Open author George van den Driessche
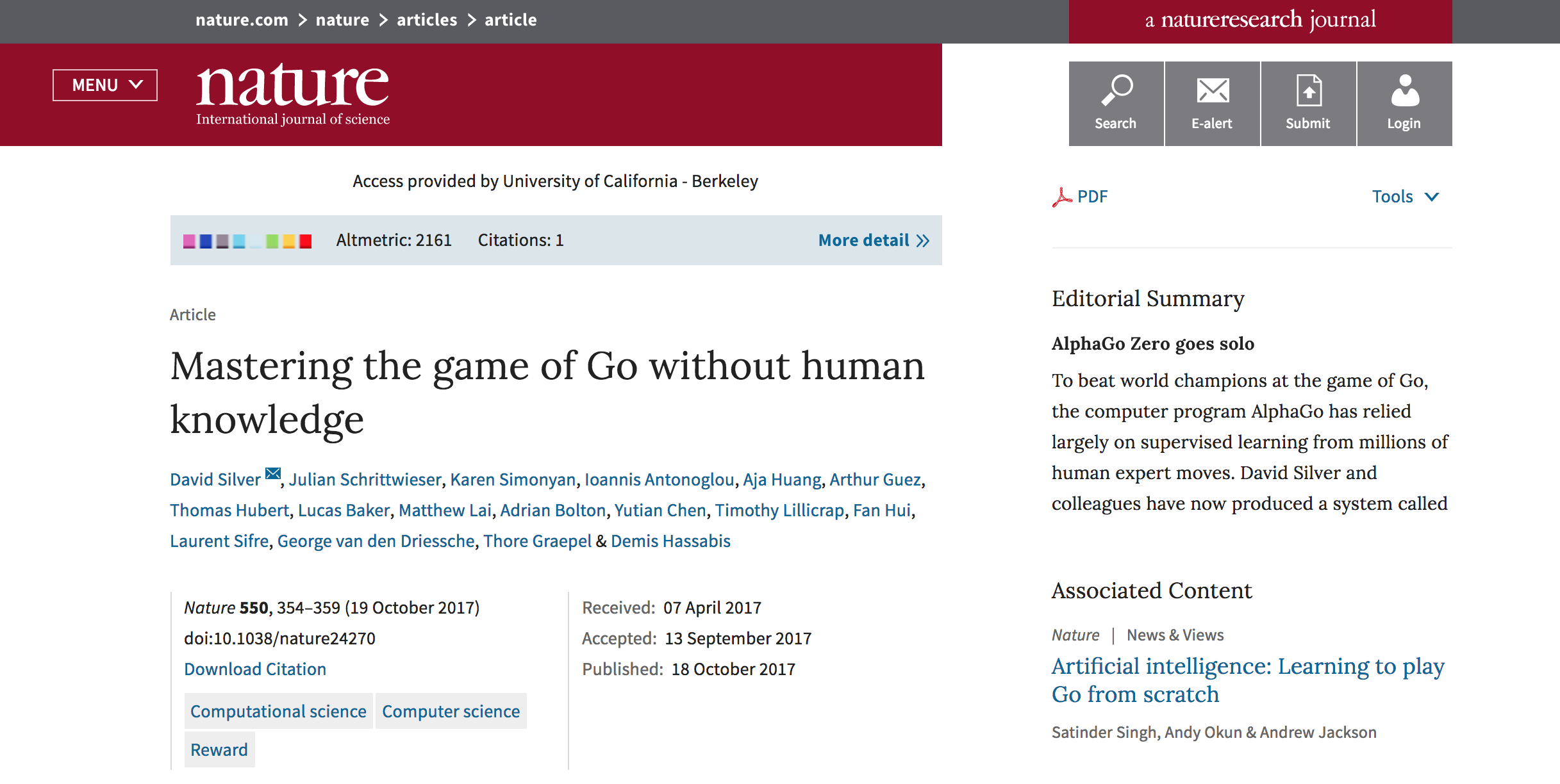1560x784 pixels. [376, 541]
